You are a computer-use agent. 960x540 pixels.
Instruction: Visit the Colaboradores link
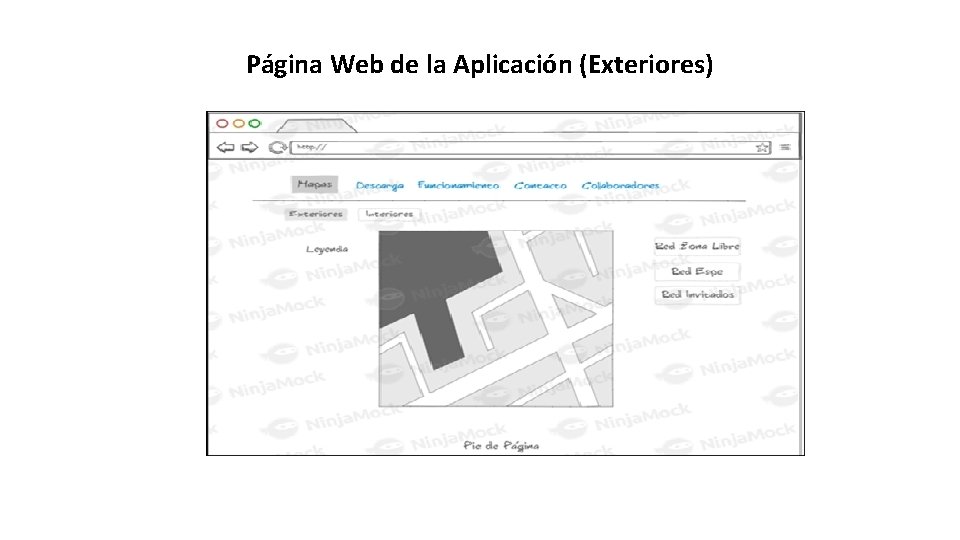click(620, 185)
